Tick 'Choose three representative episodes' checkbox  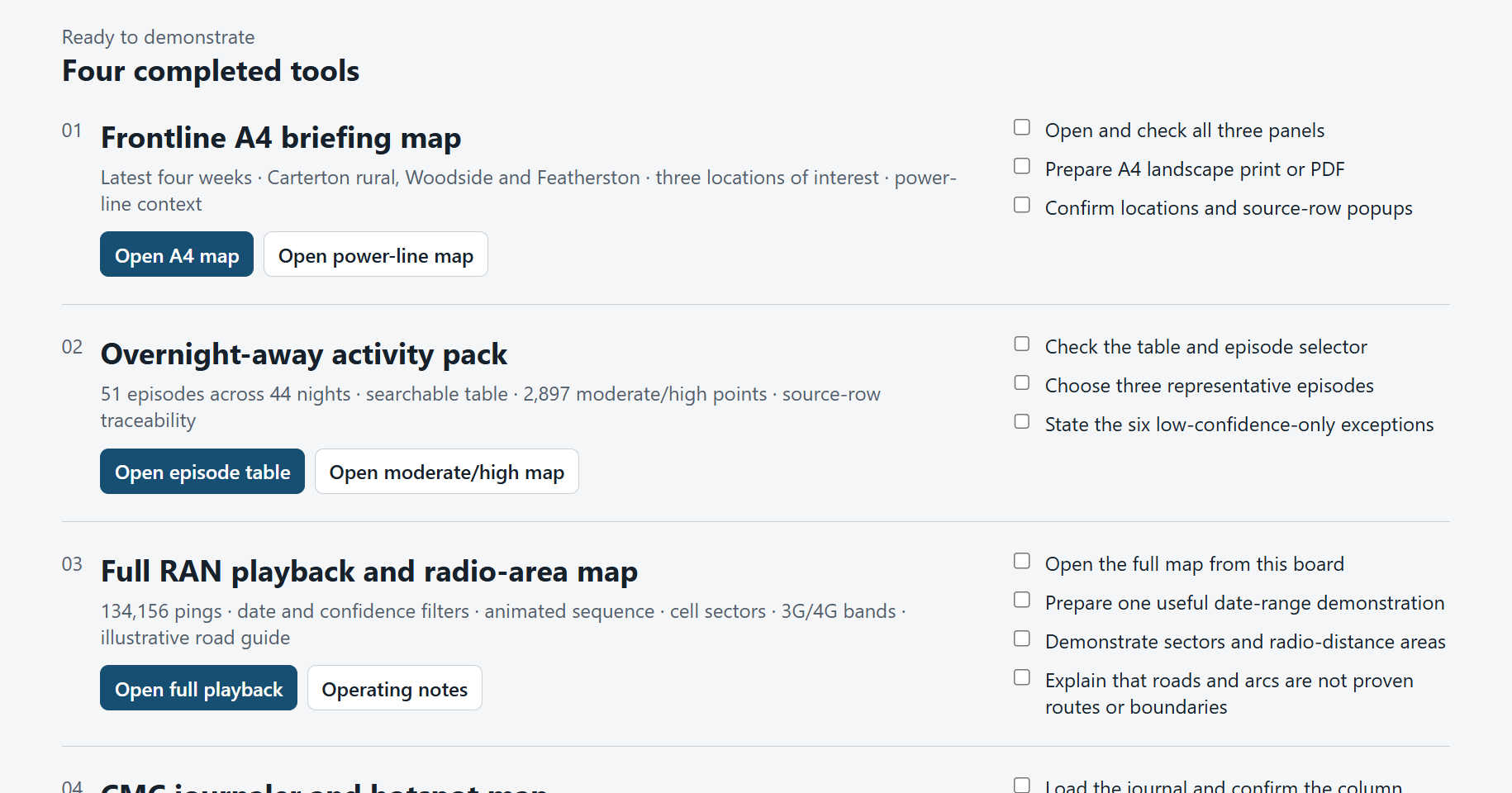point(1022,382)
